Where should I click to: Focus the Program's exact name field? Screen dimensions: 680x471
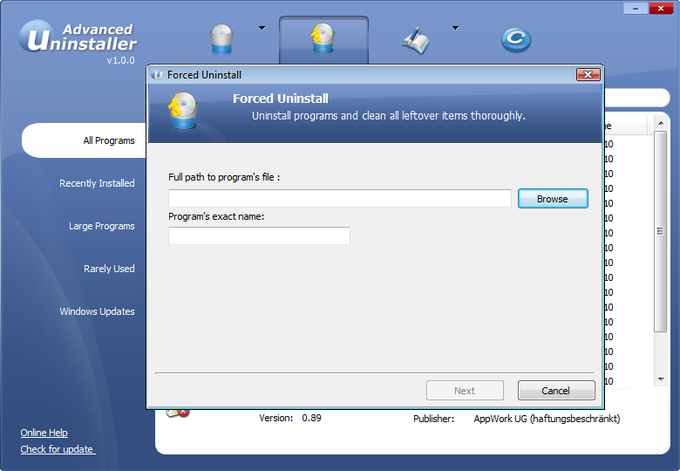259,236
